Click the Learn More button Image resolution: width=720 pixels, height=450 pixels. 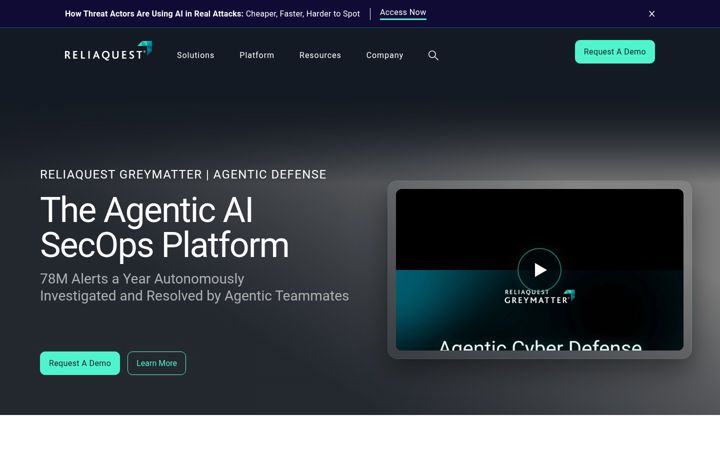point(157,363)
